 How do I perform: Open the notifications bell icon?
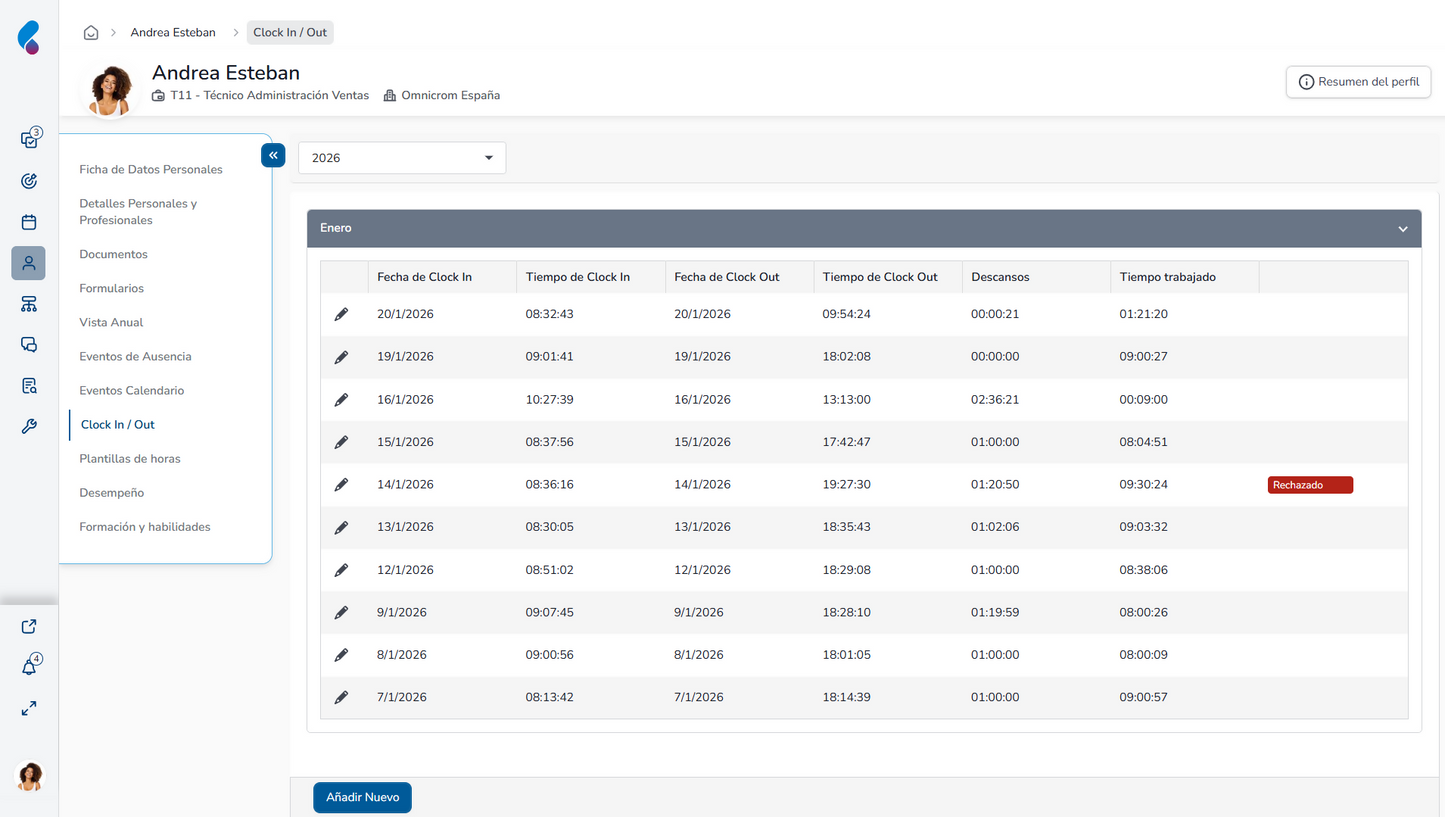(x=29, y=667)
